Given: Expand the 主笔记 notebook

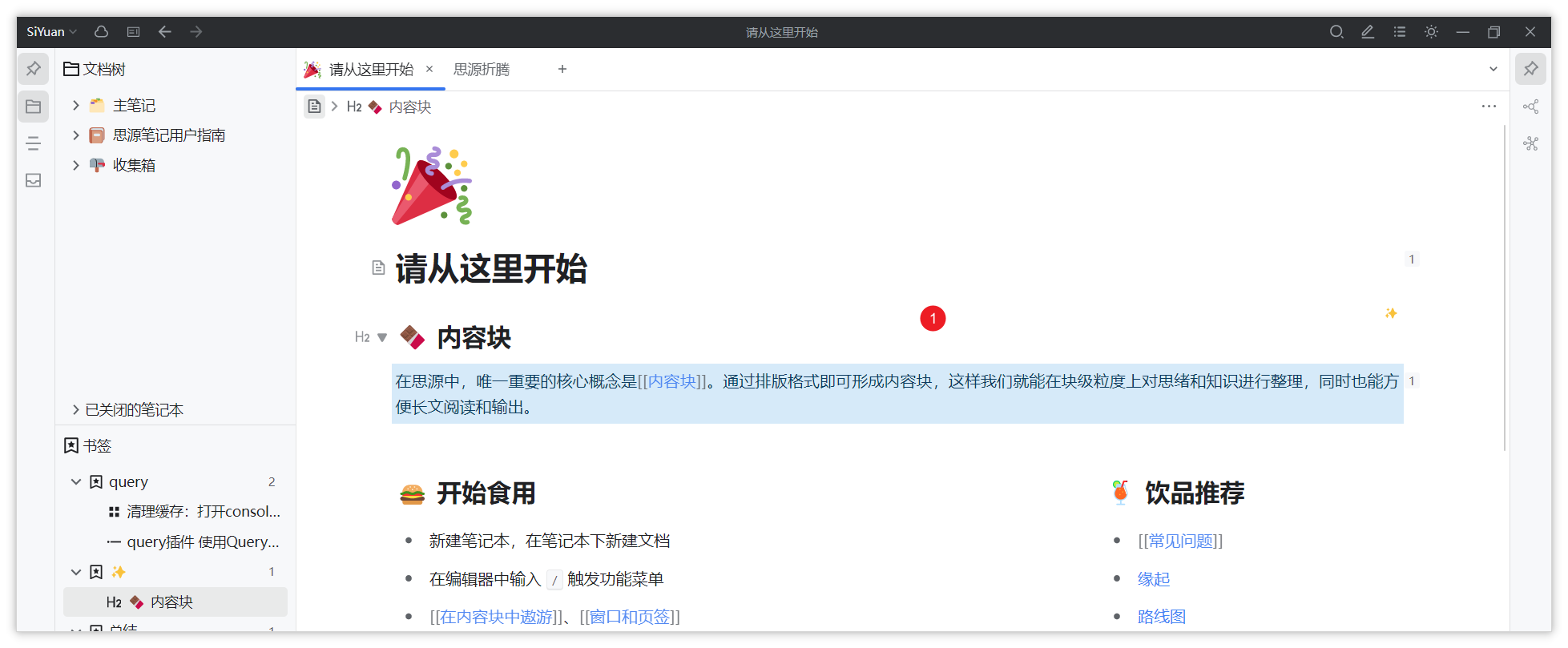Looking at the screenshot, I should [76, 105].
